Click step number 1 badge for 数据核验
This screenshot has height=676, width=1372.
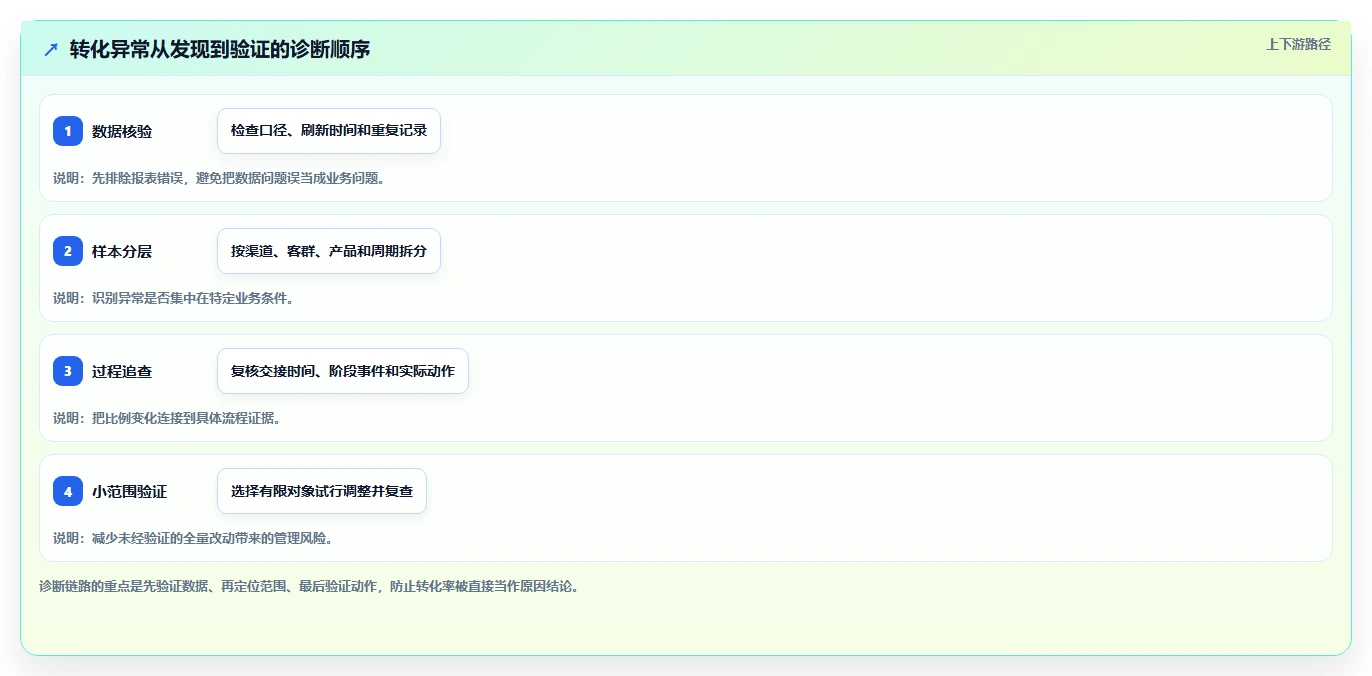pyautogui.click(x=68, y=131)
